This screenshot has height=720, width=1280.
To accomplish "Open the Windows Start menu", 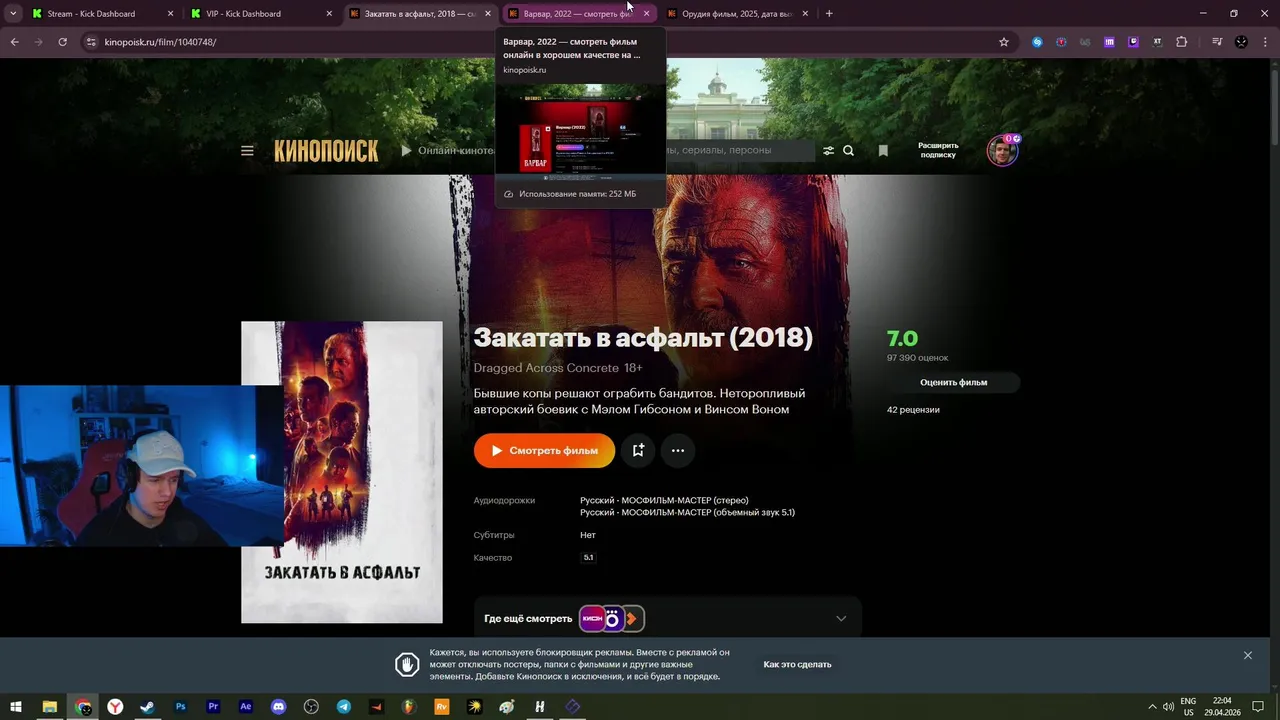I will click(x=16, y=706).
